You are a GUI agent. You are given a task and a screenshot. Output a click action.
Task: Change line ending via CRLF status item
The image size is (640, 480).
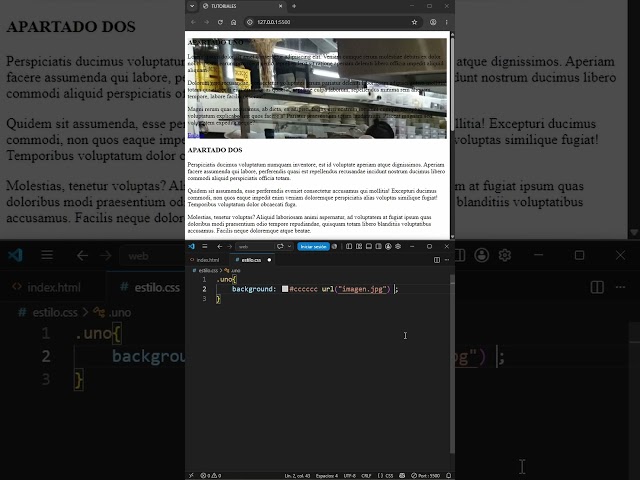tap(366, 476)
